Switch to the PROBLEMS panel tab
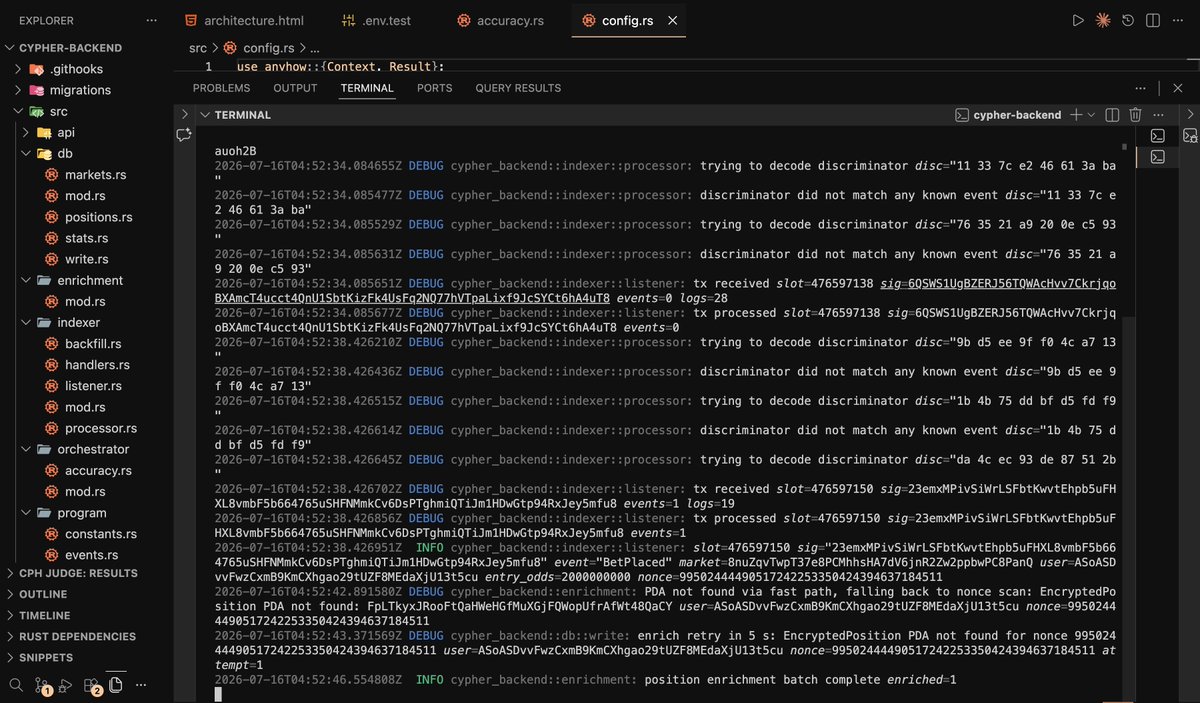This screenshot has height=703, width=1200. [221, 88]
